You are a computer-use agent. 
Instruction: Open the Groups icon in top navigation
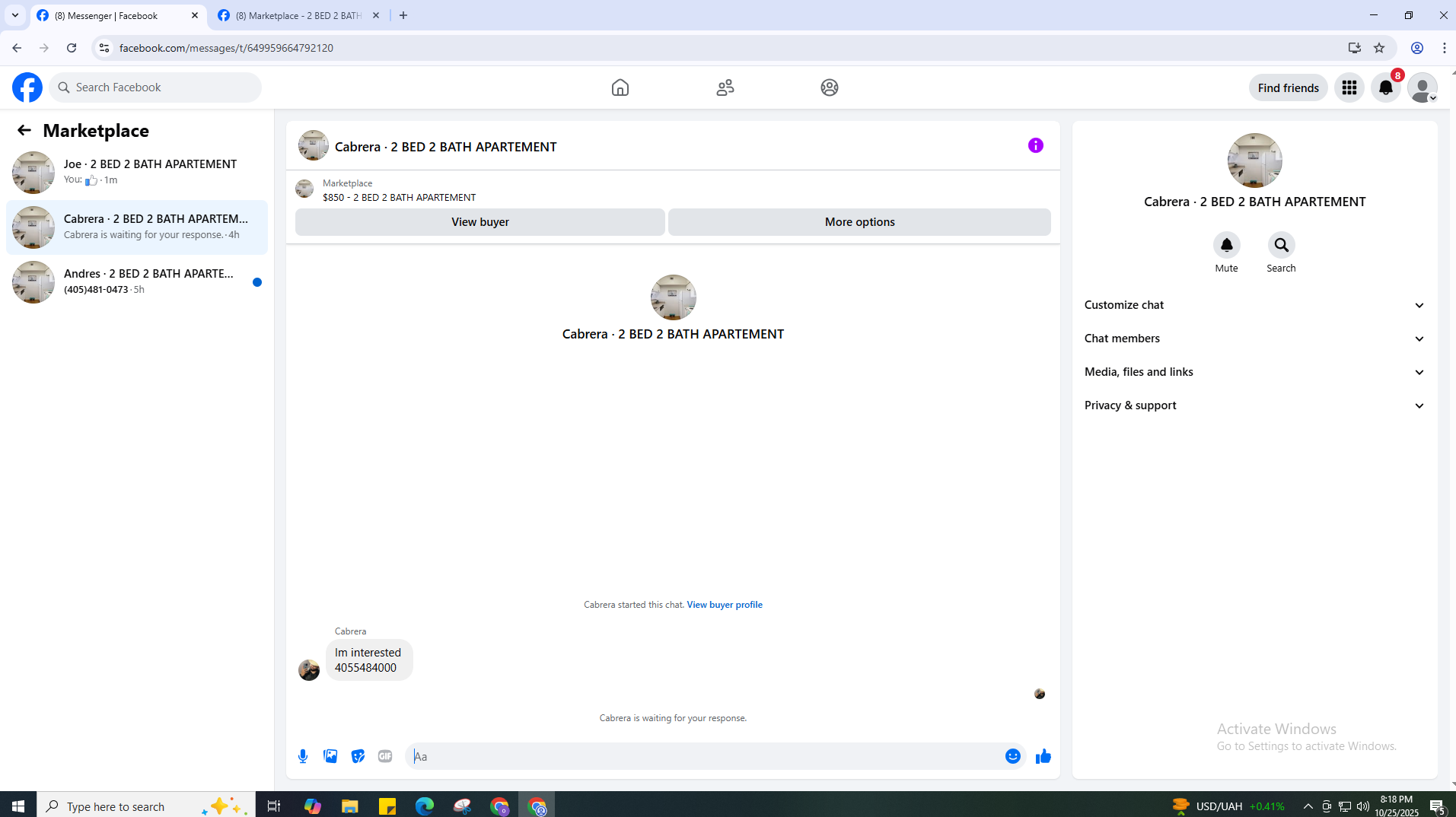(830, 87)
